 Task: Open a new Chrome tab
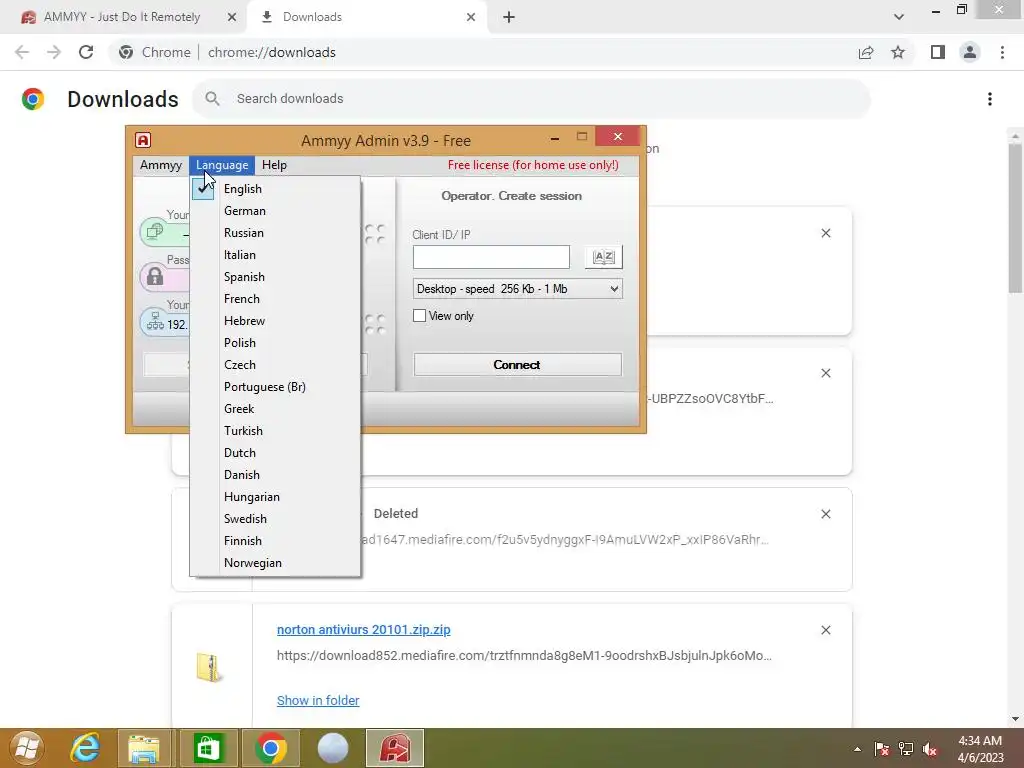pos(509,17)
